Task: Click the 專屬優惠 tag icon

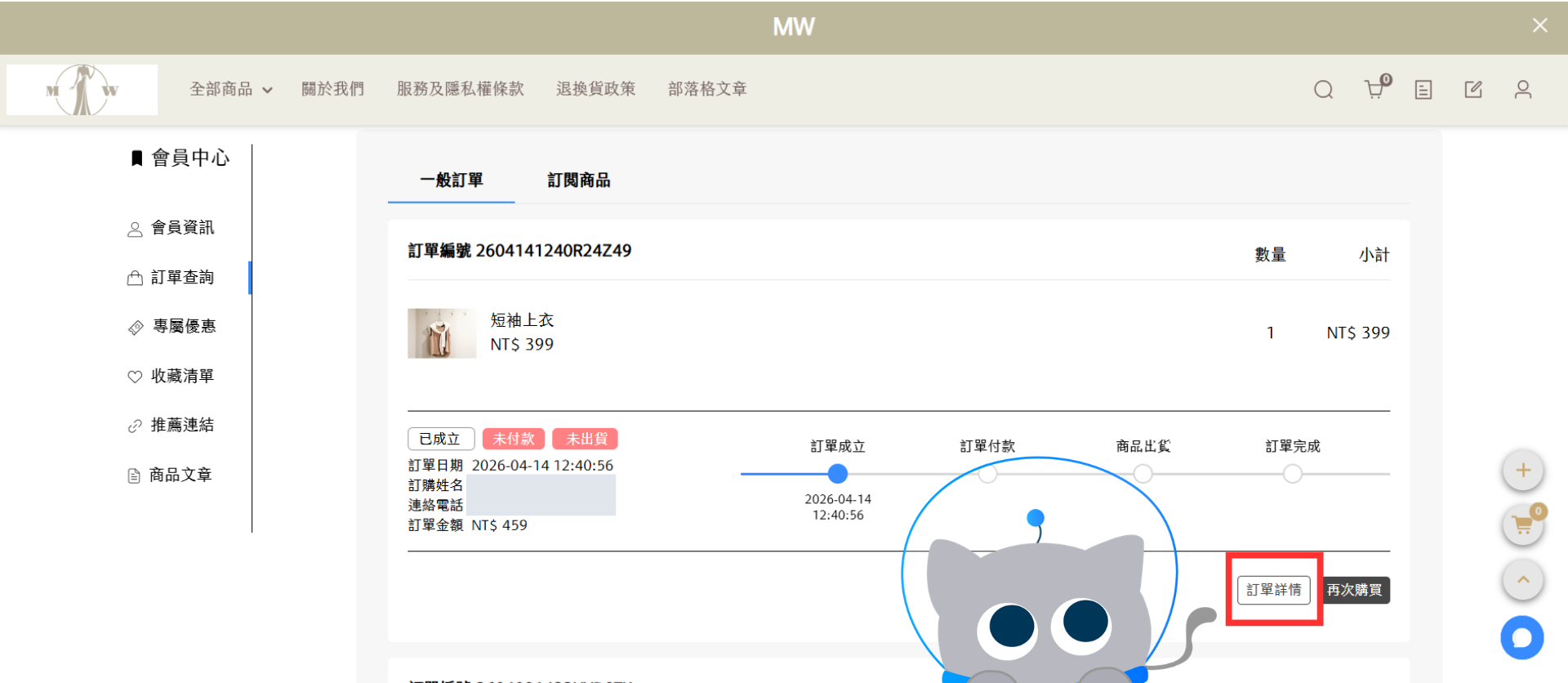Action: [x=136, y=328]
